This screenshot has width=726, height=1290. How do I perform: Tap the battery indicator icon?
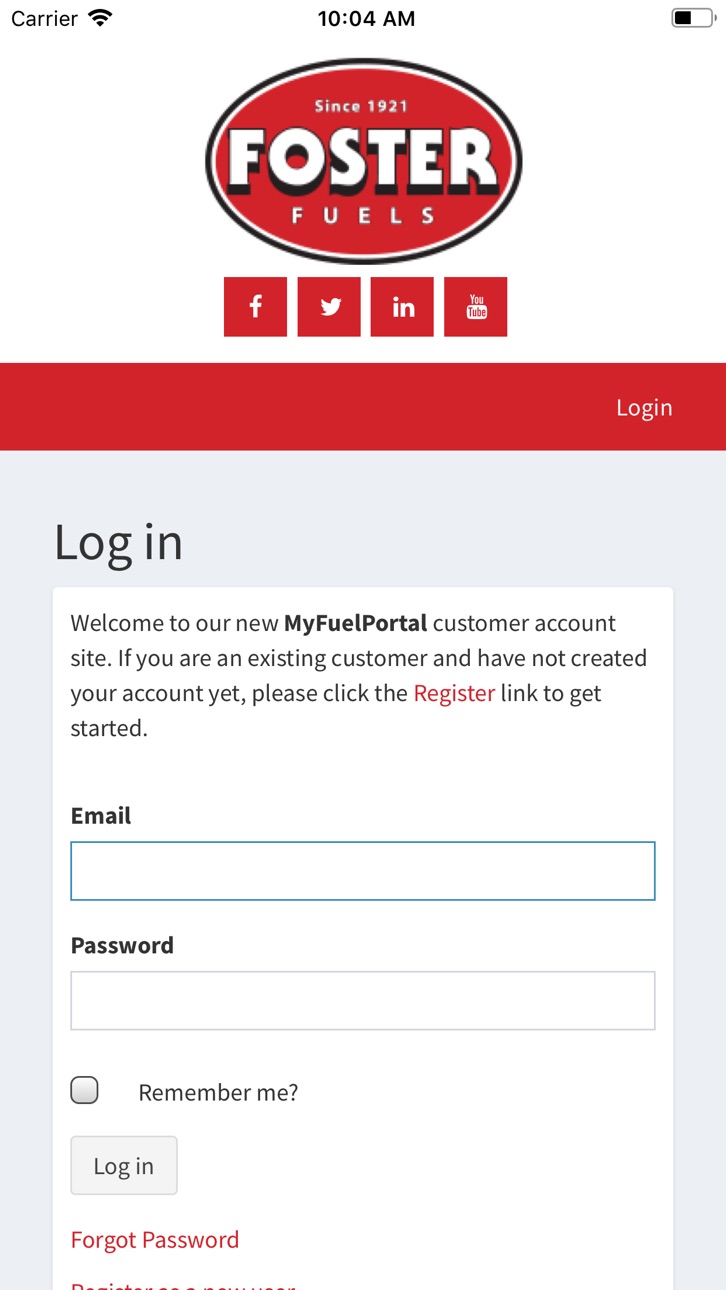(692, 18)
